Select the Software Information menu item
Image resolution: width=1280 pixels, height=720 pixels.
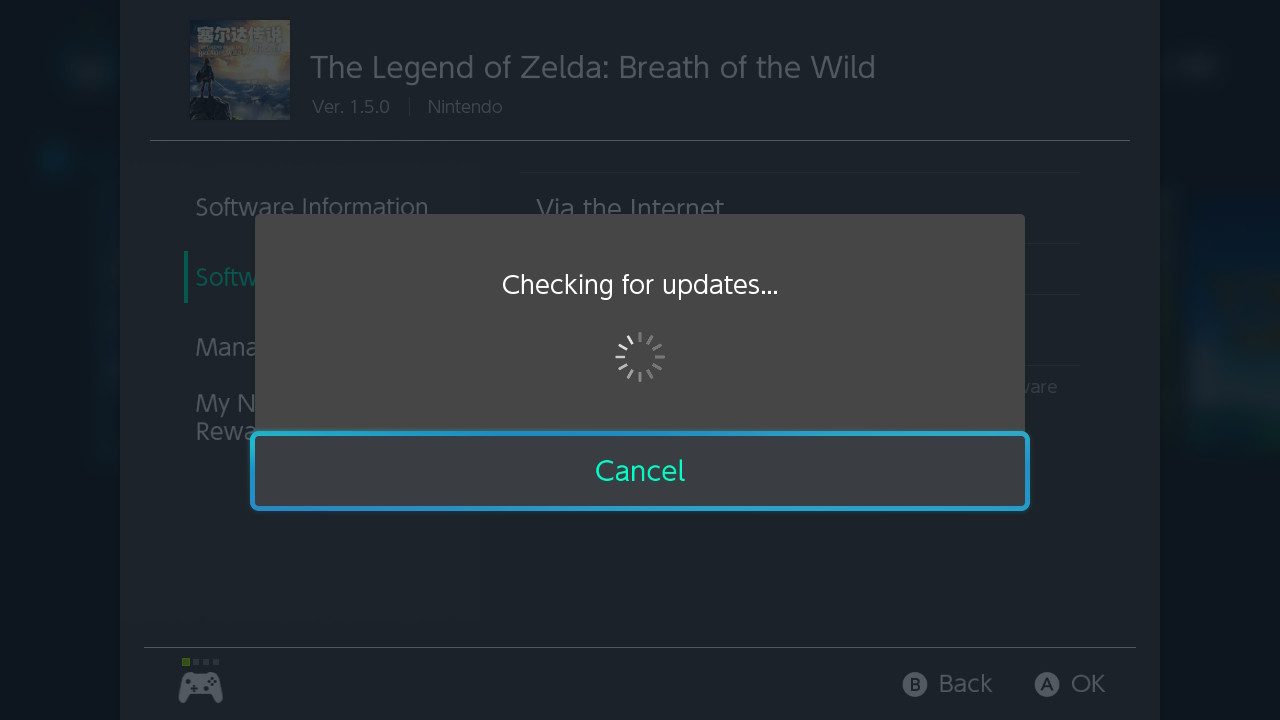[x=311, y=207]
